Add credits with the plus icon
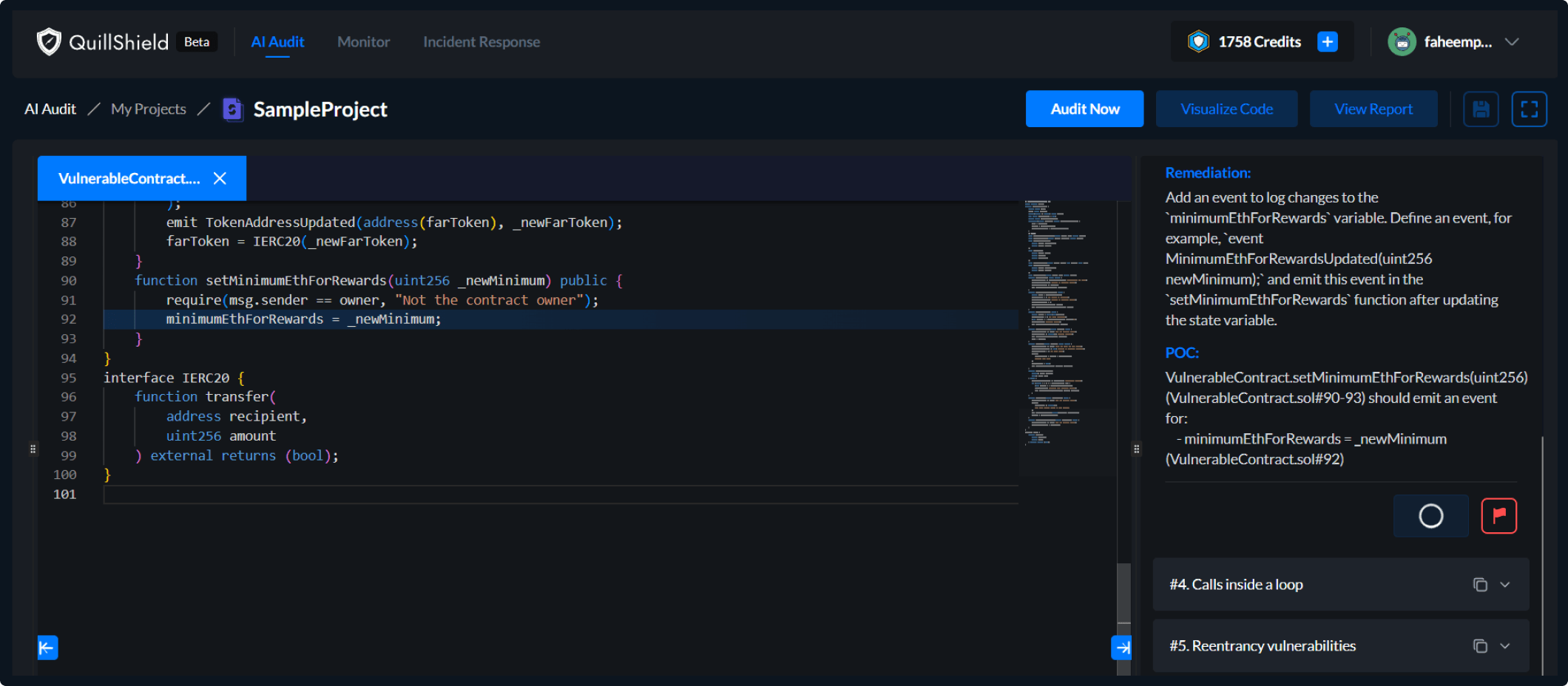The image size is (1568, 686). pos(1328,42)
